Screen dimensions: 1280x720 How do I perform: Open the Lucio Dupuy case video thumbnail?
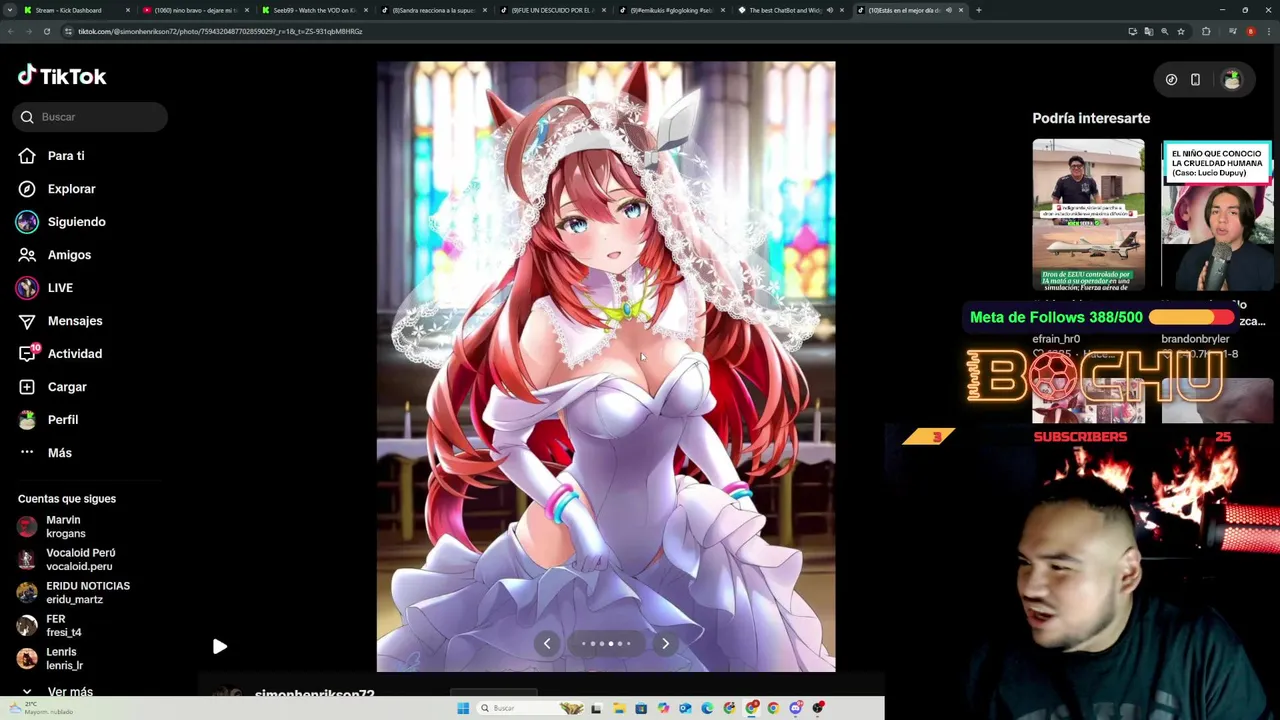1217,214
